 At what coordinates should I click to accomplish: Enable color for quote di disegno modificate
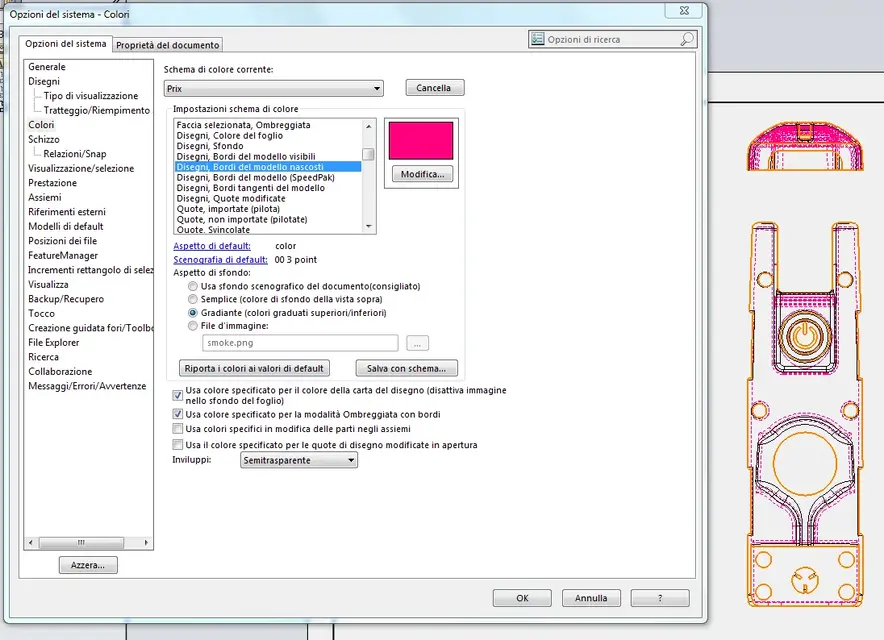tap(178, 444)
